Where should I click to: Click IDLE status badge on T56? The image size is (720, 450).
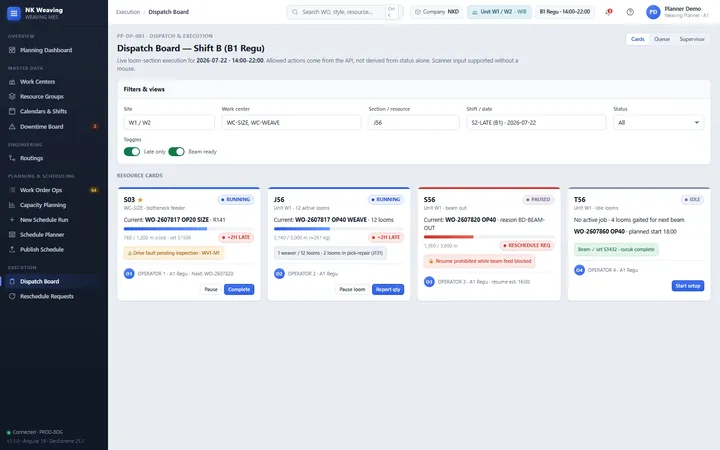[x=692, y=200]
